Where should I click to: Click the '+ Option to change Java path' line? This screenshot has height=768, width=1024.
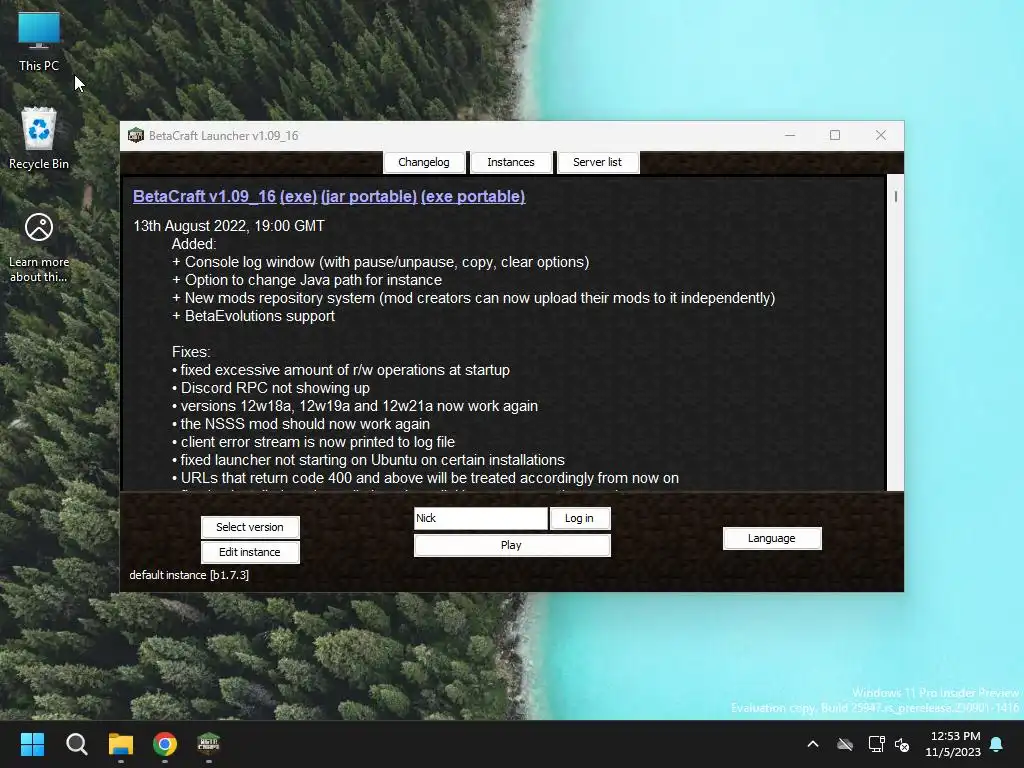point(307,280)
